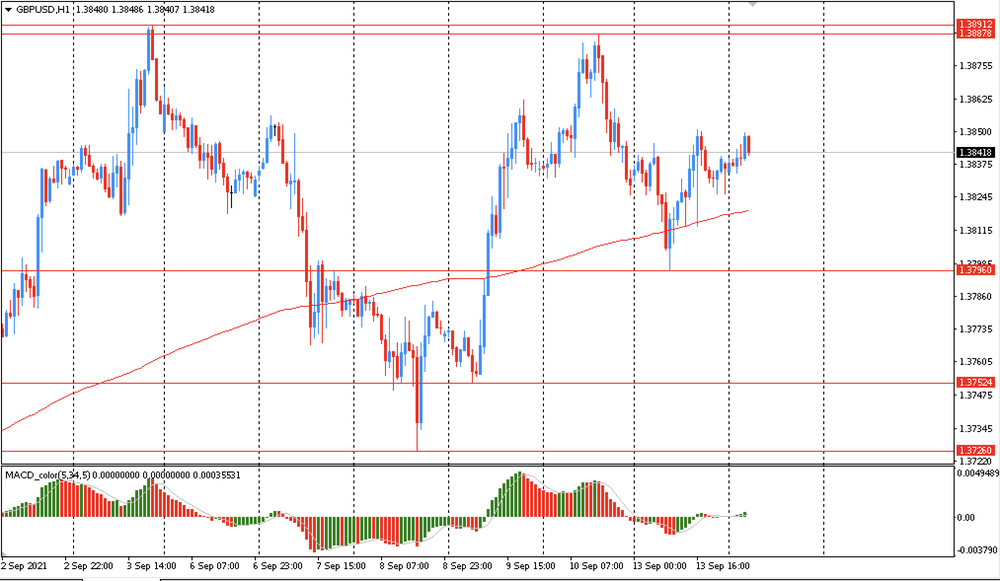The width and height of the screenshot is (1000, 581).
Task: Click the 1.38755 price scale value
Action: coord(976,66)
